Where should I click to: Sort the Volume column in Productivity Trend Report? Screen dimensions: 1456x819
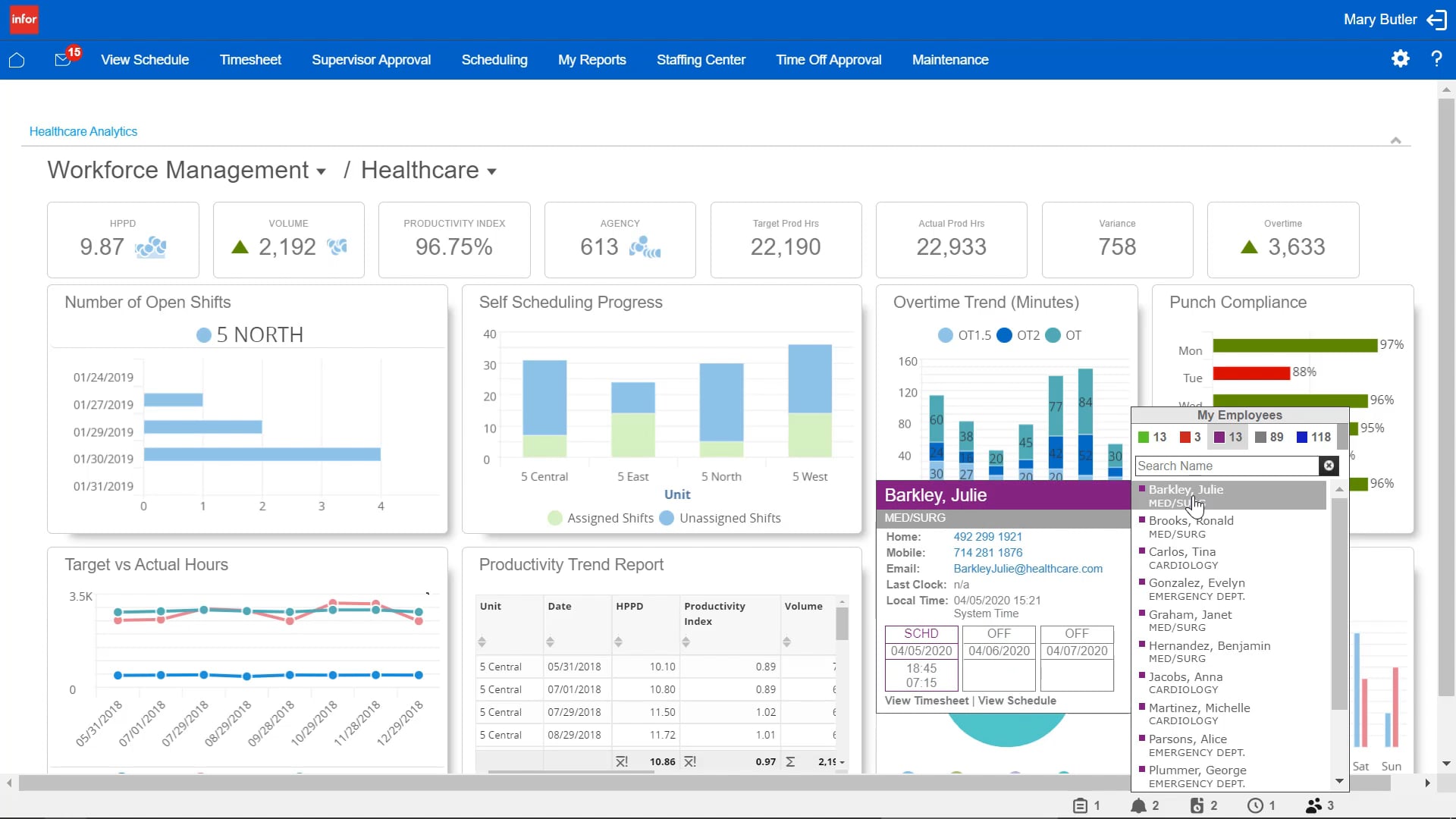click(786, 642)
